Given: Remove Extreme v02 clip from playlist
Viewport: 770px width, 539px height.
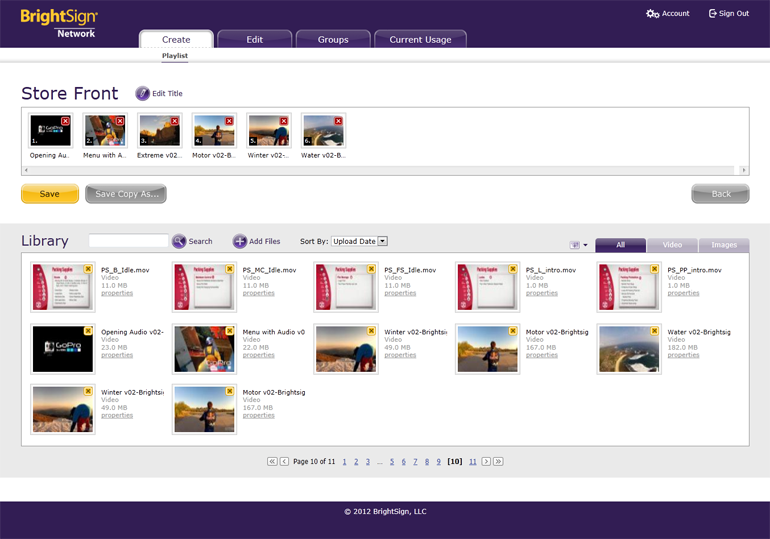Looking at the screenshot, I should (174, 121).
